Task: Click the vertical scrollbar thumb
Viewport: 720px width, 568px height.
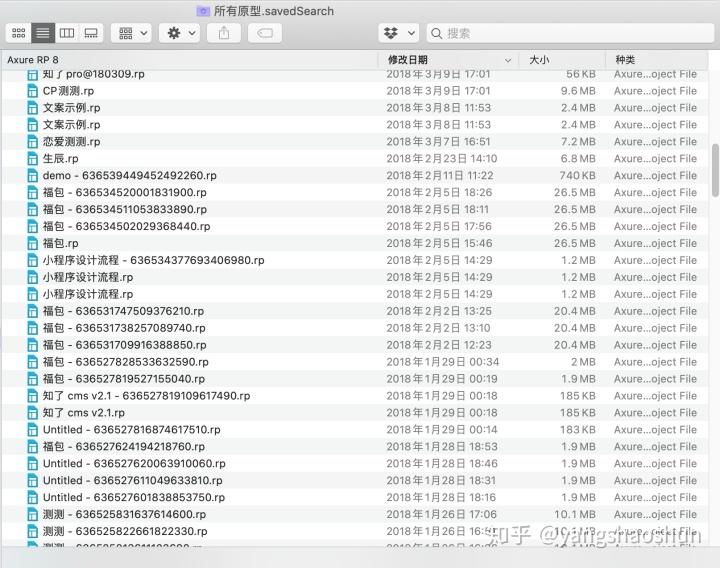Action: pyautogui.click(x=715, y=170)
